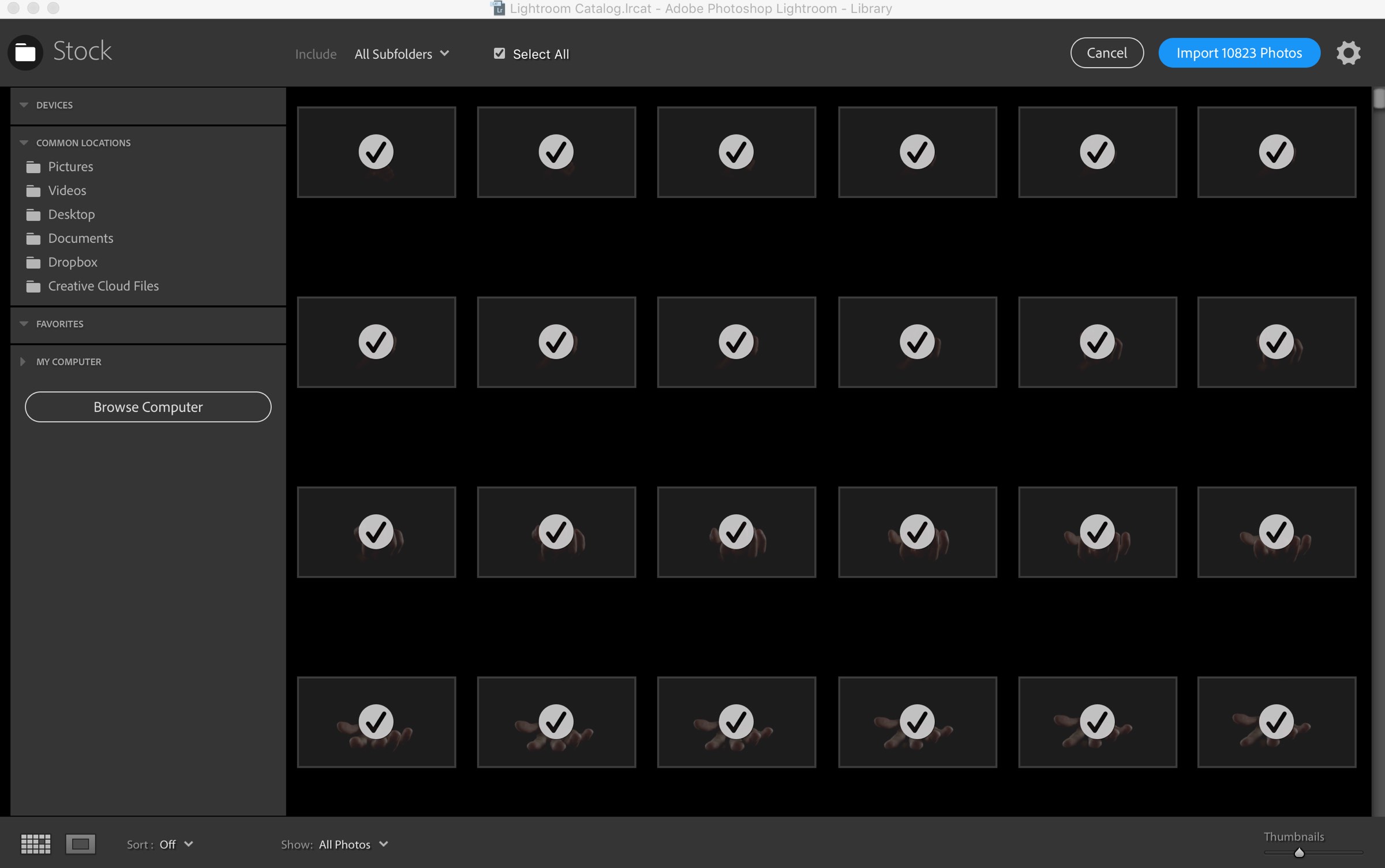The image size is (1385, 868).
Task: Uncheck first photo in the second row
Action: pyautogui.click(x=376, y=342)
